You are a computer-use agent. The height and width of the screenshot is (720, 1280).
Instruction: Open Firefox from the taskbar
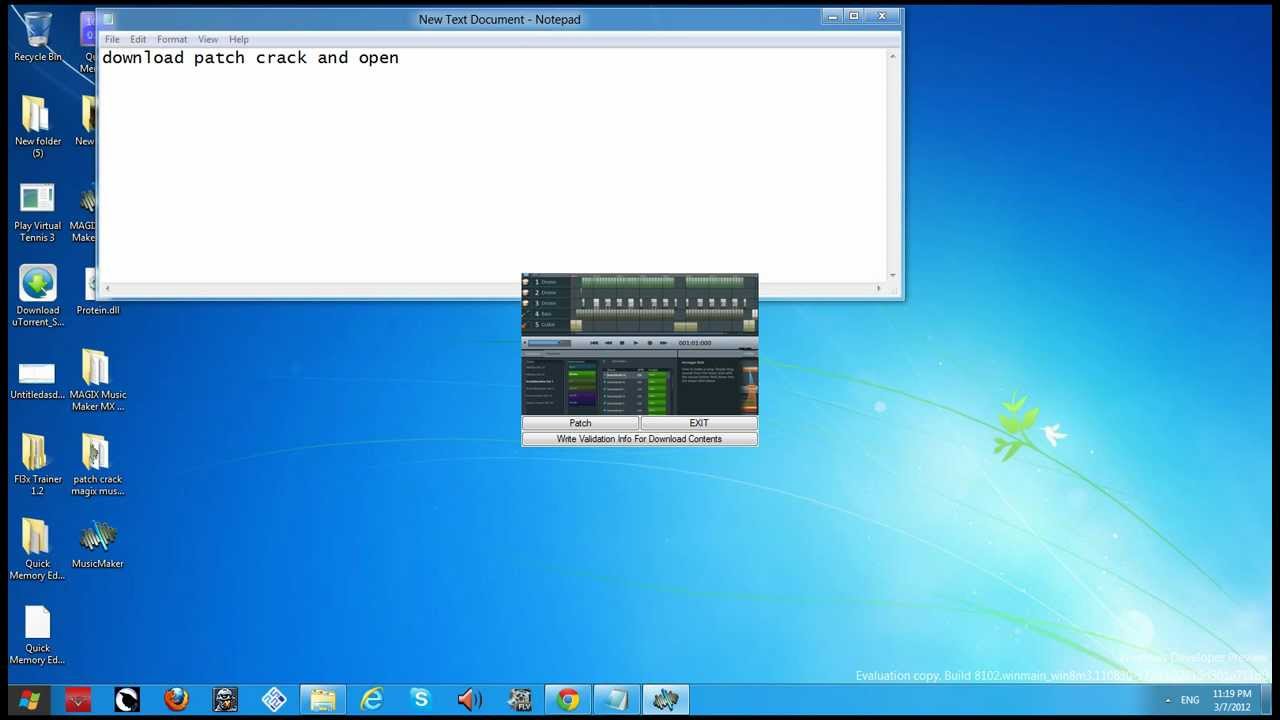[x=176, y=700]
